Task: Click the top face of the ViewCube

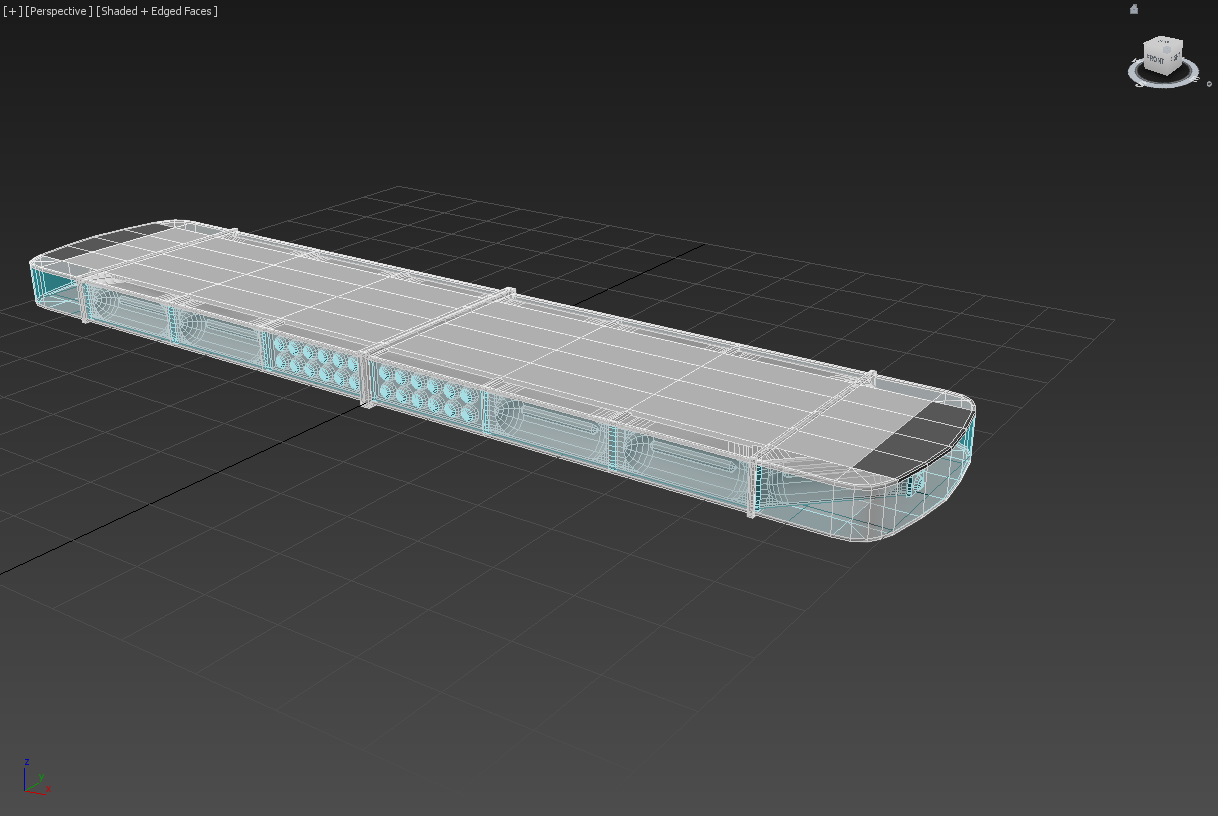Action: coord(1164,42)
